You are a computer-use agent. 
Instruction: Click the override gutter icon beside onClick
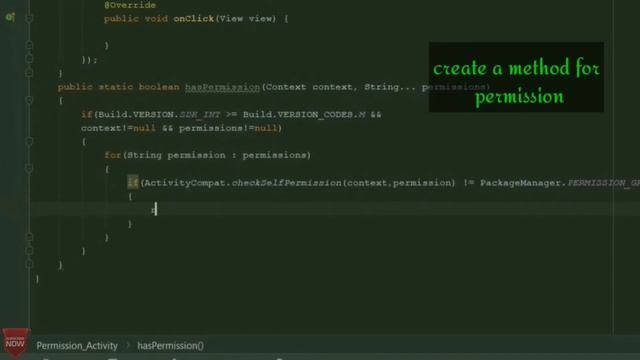(10, 17)
